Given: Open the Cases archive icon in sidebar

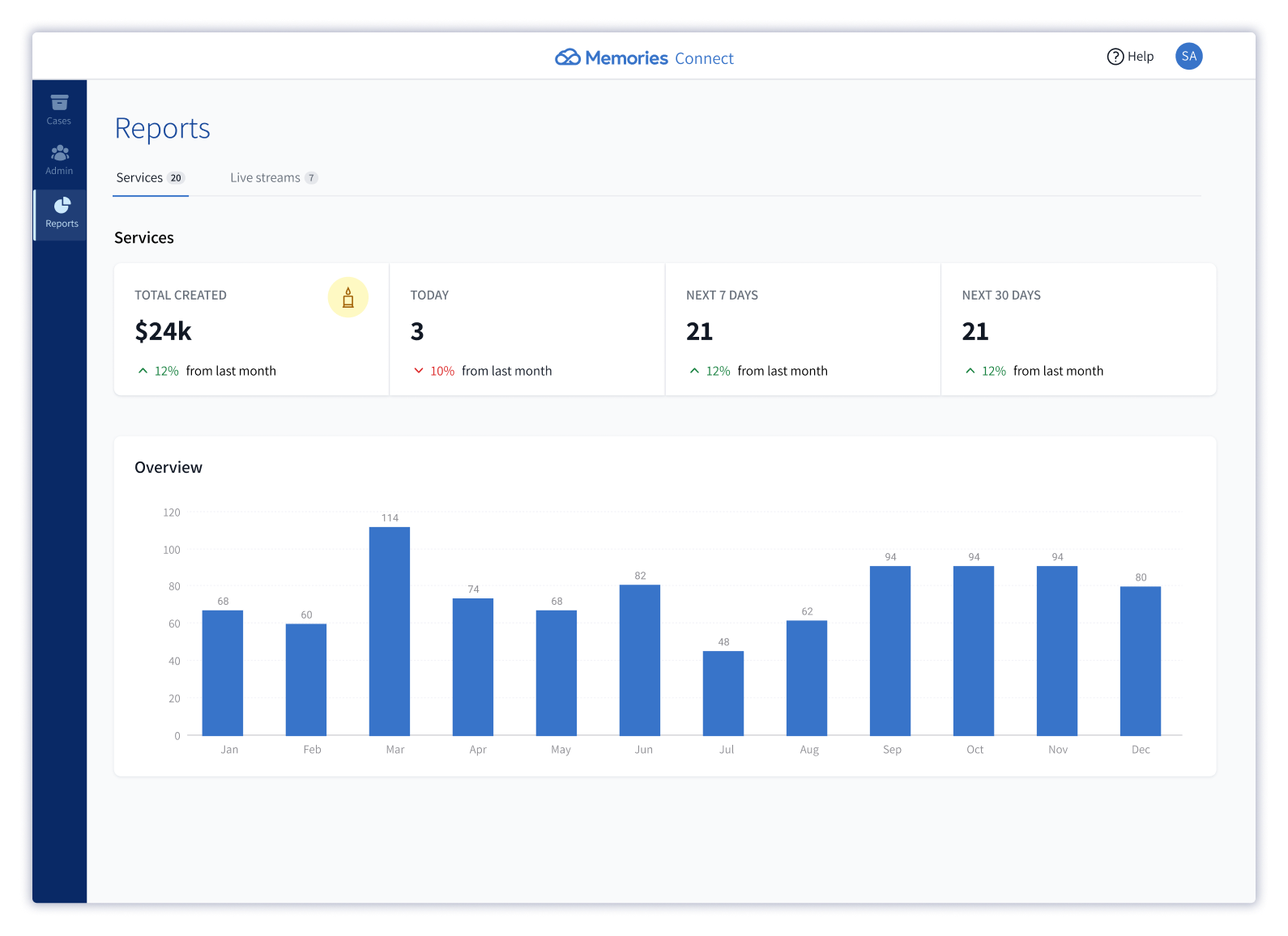Looking at the screenshot, I should click(x=59, y=103).
